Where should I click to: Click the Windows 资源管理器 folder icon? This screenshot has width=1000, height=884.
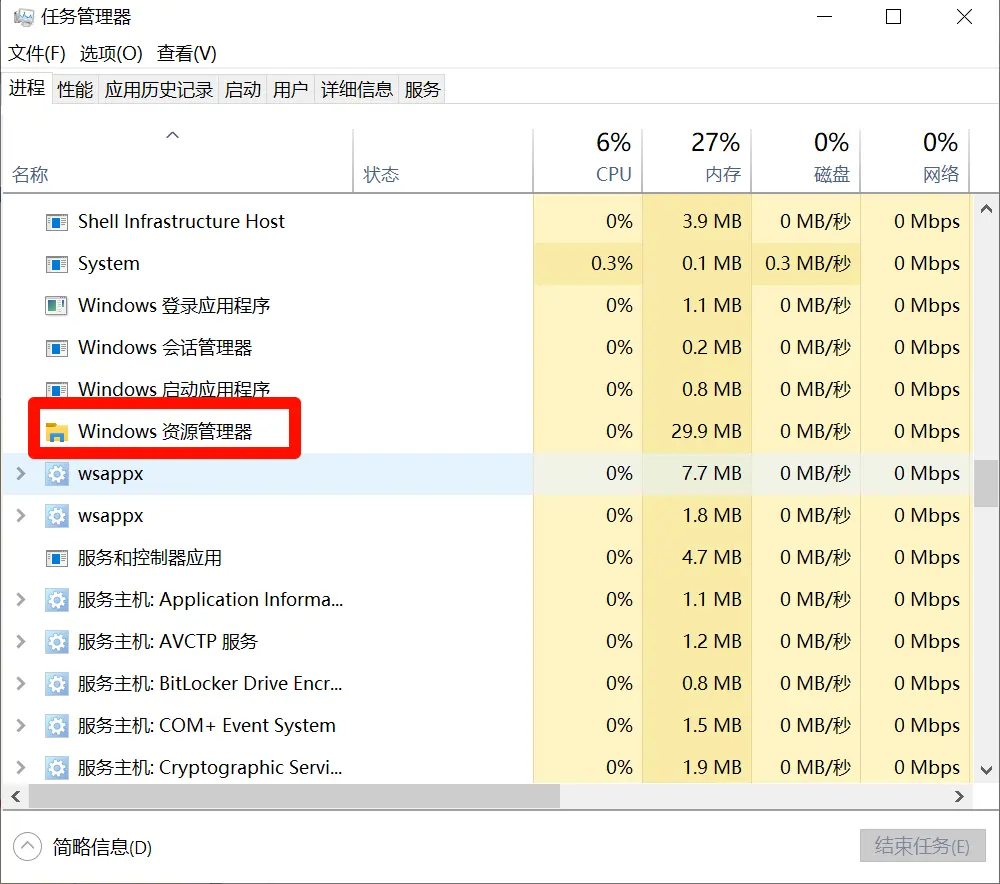(57, 432)
